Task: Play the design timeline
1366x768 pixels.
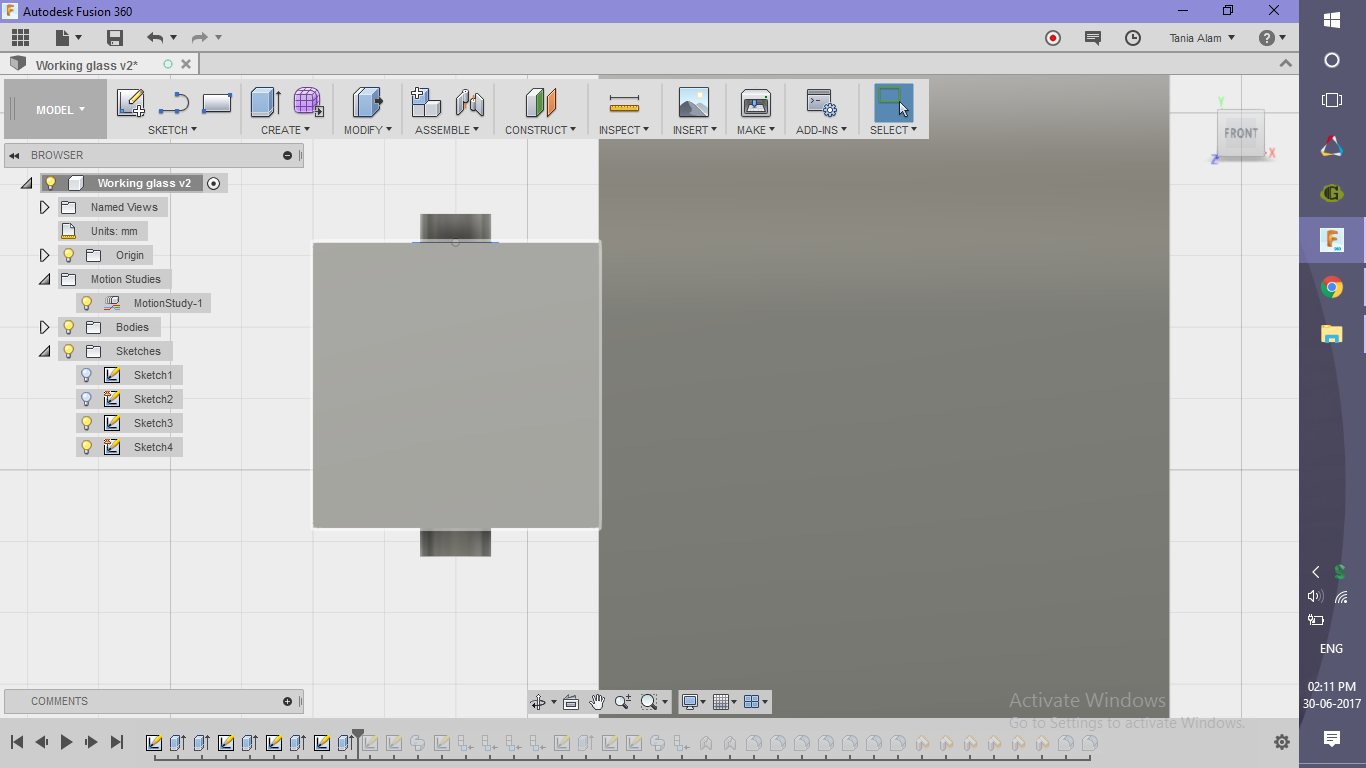Action: [66, 742]
